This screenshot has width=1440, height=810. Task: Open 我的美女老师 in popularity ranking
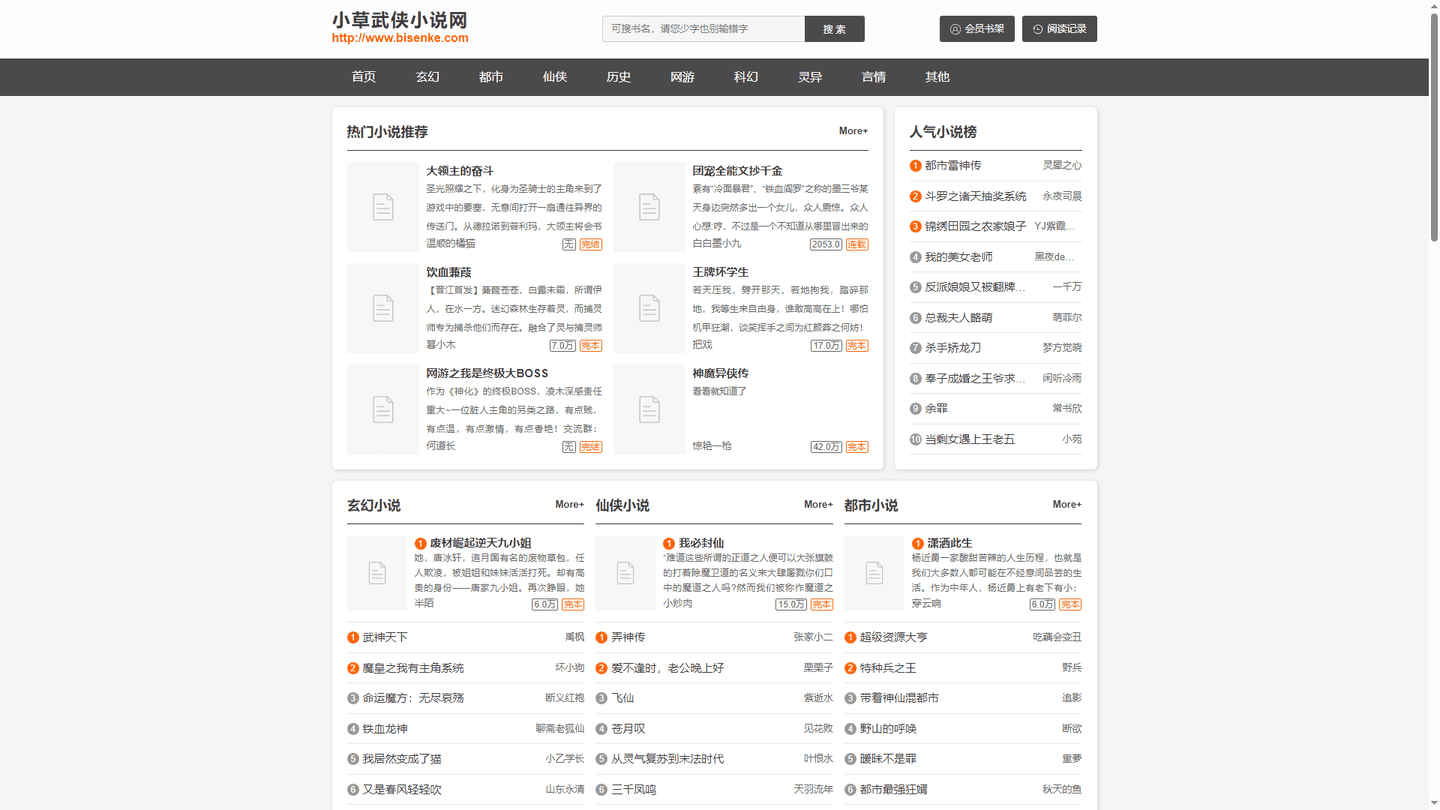(959, 257)
